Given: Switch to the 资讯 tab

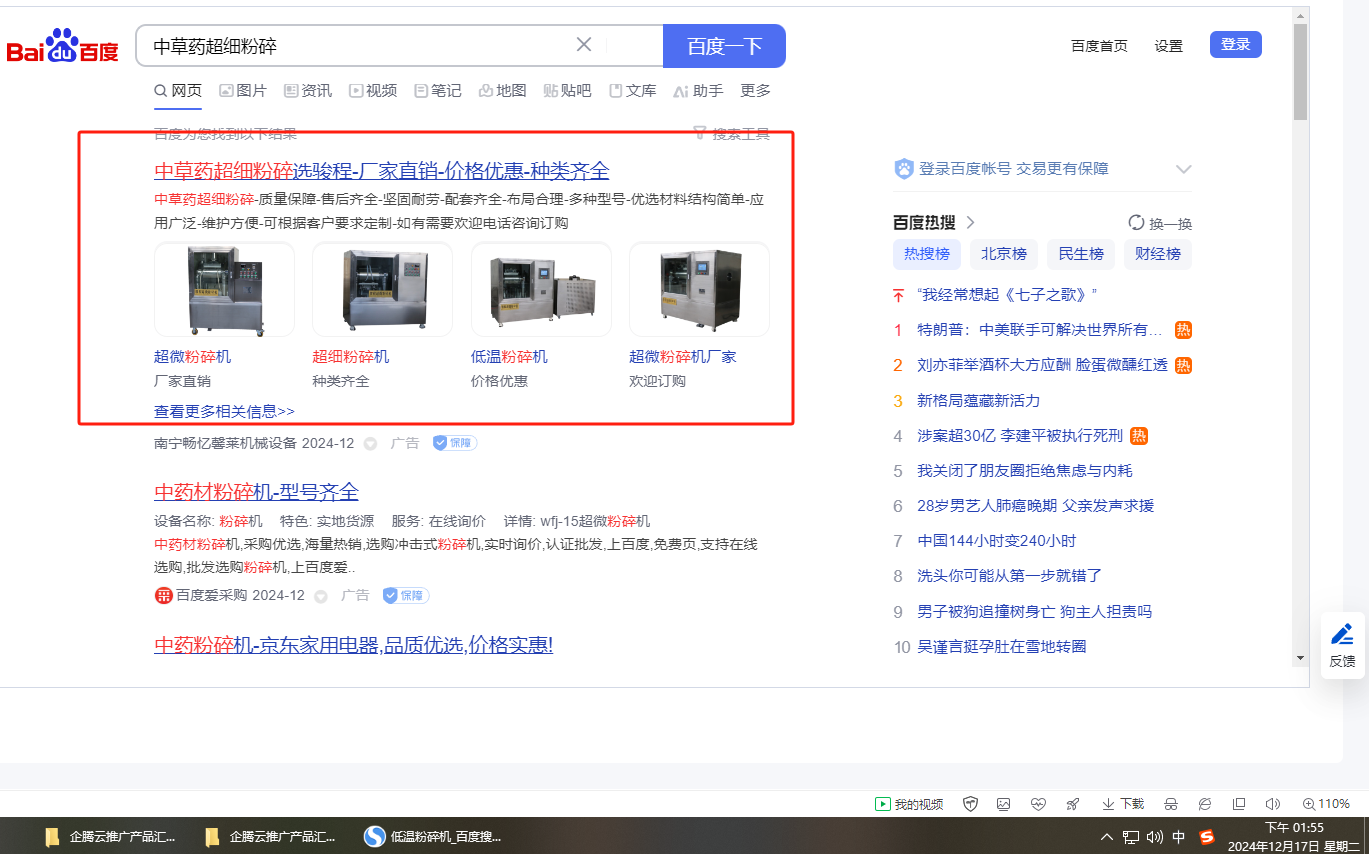Looking at the screenshot, I should (308, 91).
